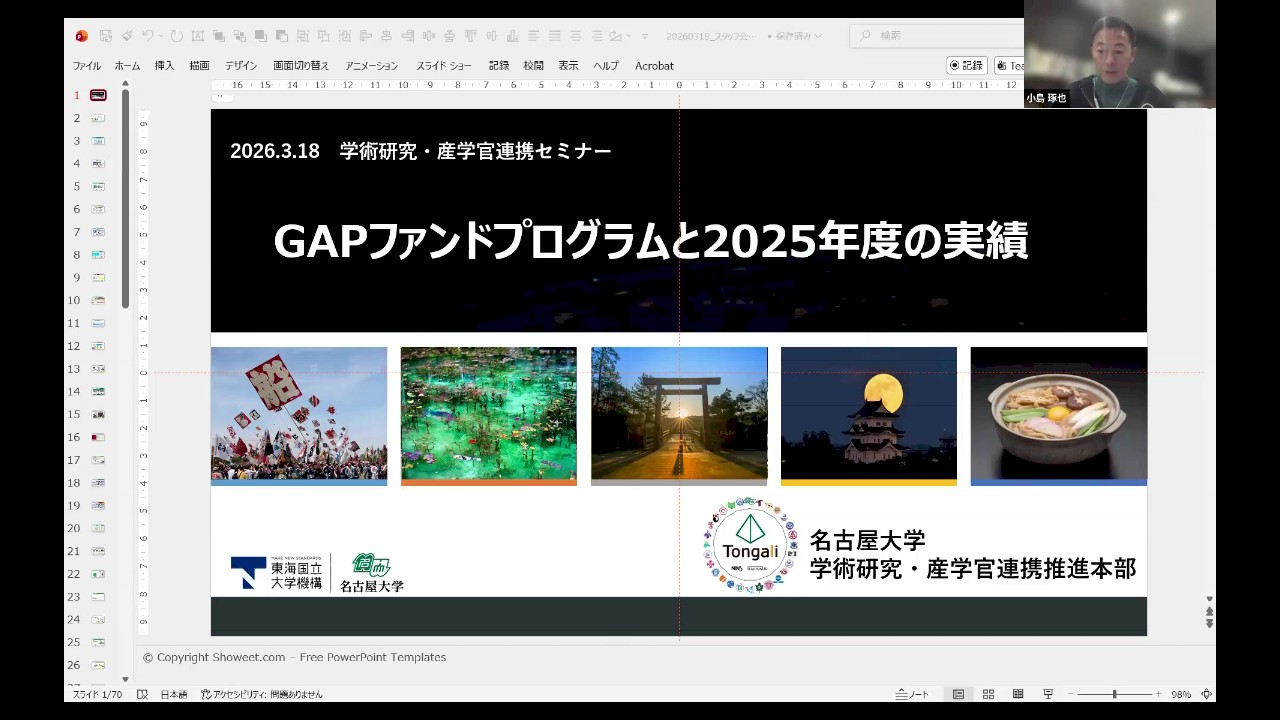Expand the undo history dropdown arrow
Image resolution: width=1280 pixels, height=720 pixels.
point(160,36)
